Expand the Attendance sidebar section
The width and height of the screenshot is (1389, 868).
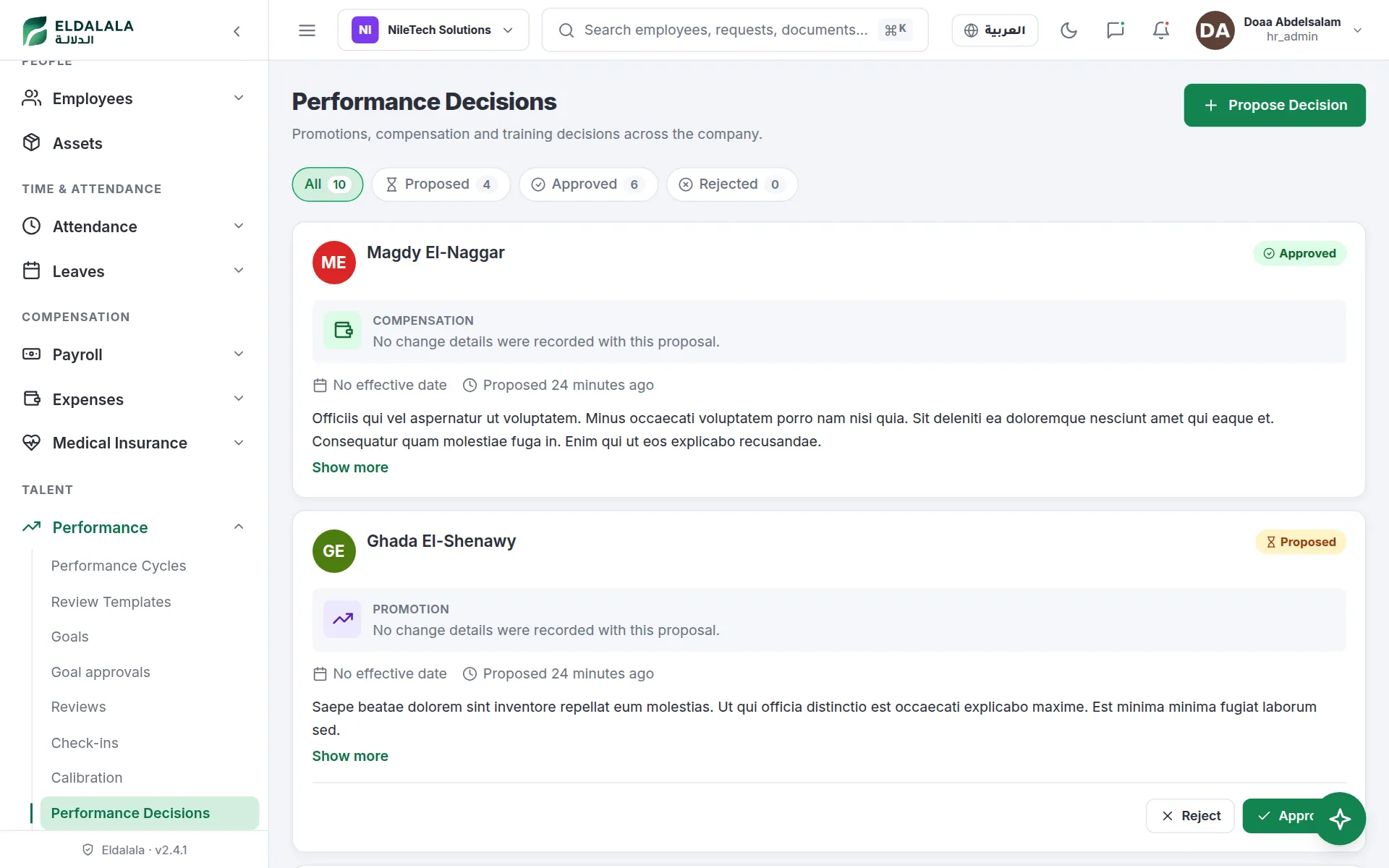[134, 226]
